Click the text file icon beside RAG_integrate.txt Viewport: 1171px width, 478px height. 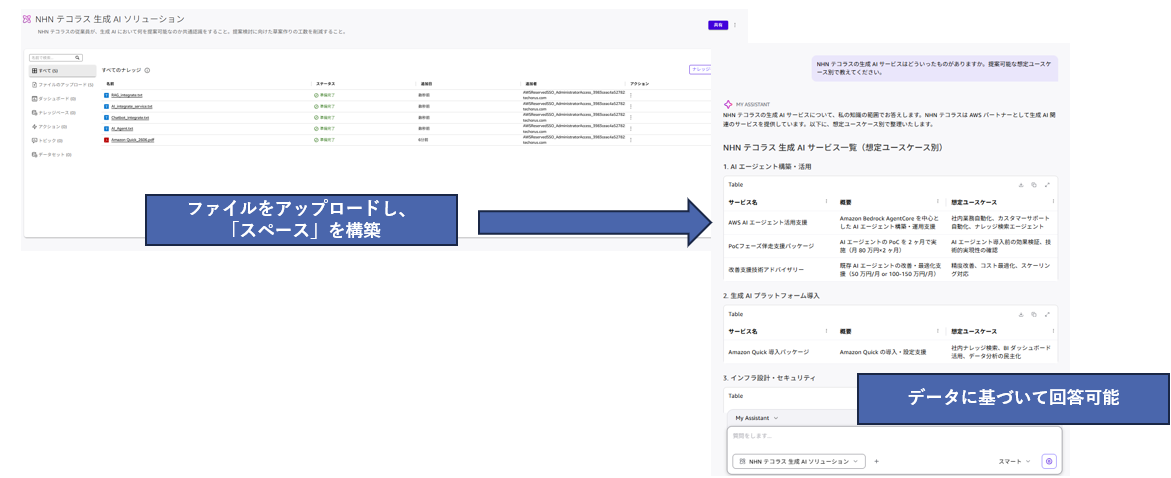(107, 96)
